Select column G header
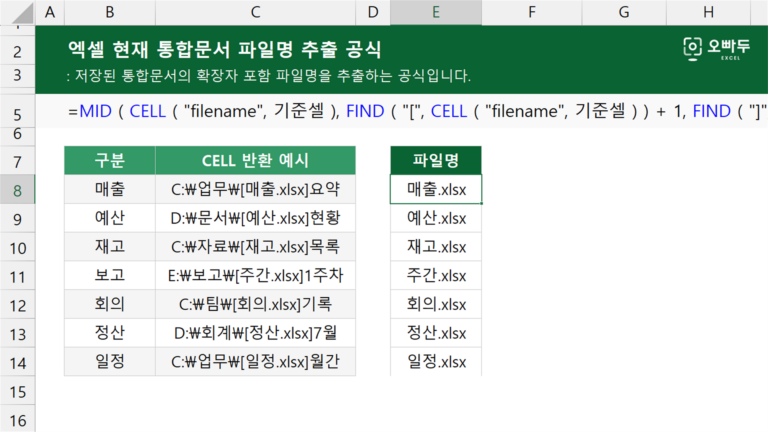 coord(624,12)
